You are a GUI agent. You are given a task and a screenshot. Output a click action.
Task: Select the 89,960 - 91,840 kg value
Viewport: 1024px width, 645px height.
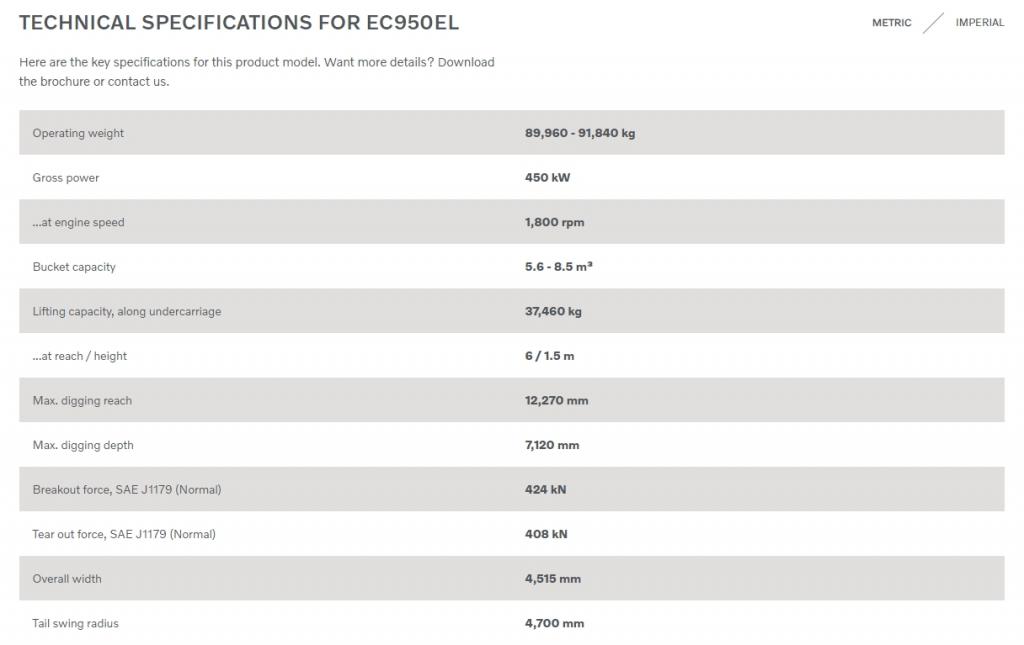(580, 133)
